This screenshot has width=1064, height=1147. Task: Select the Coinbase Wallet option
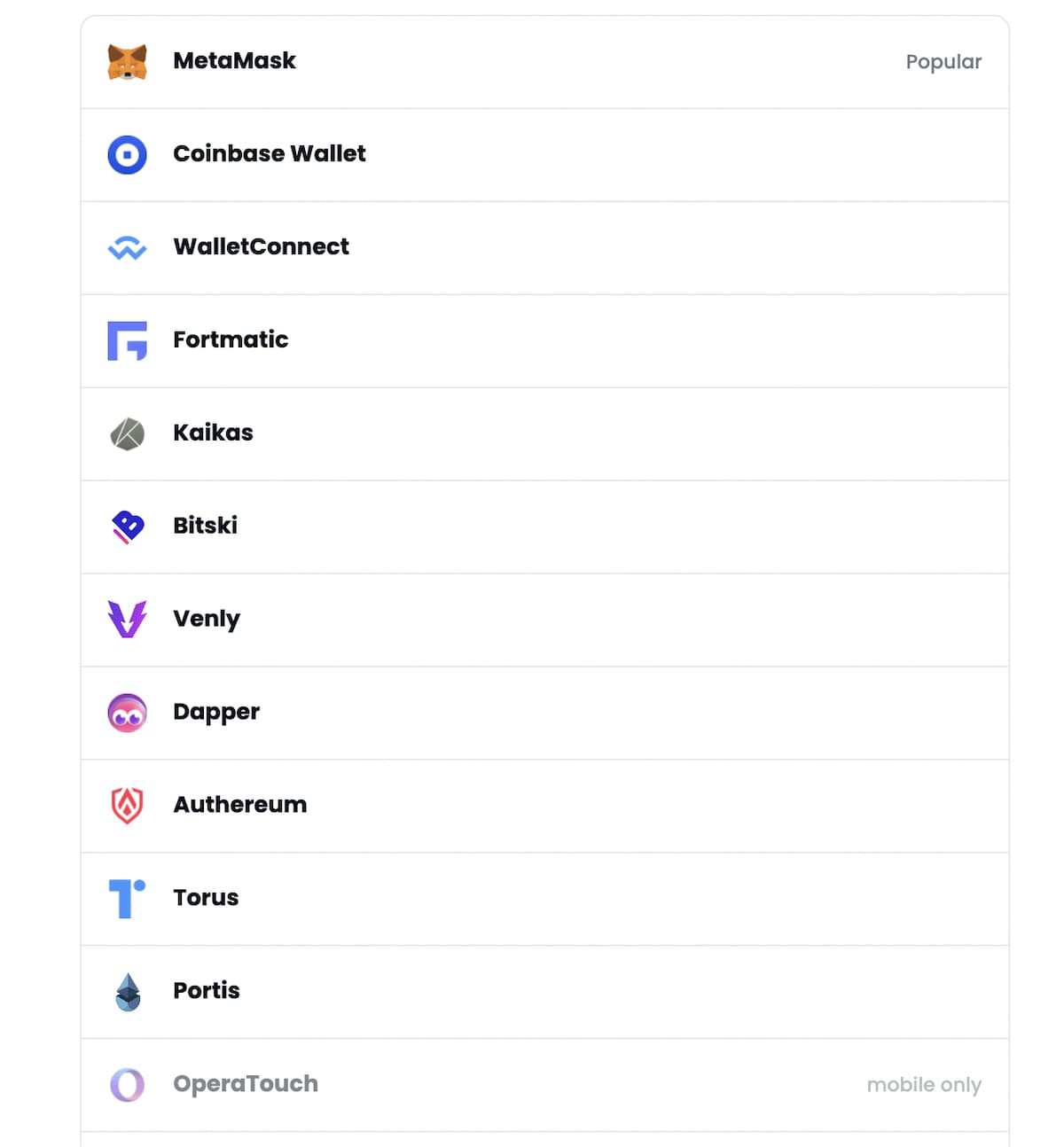532,154
